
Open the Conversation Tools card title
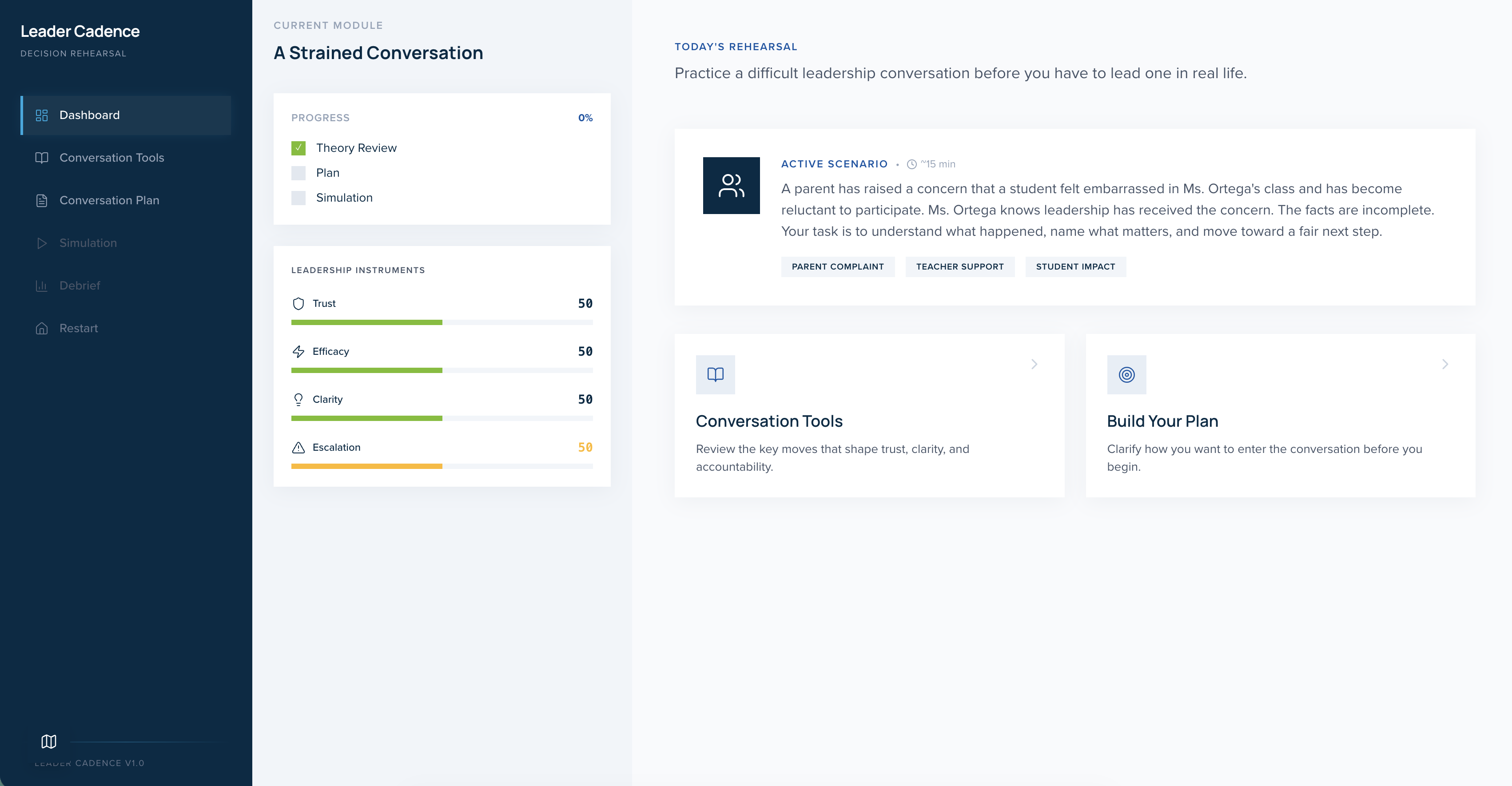point(769,421)
